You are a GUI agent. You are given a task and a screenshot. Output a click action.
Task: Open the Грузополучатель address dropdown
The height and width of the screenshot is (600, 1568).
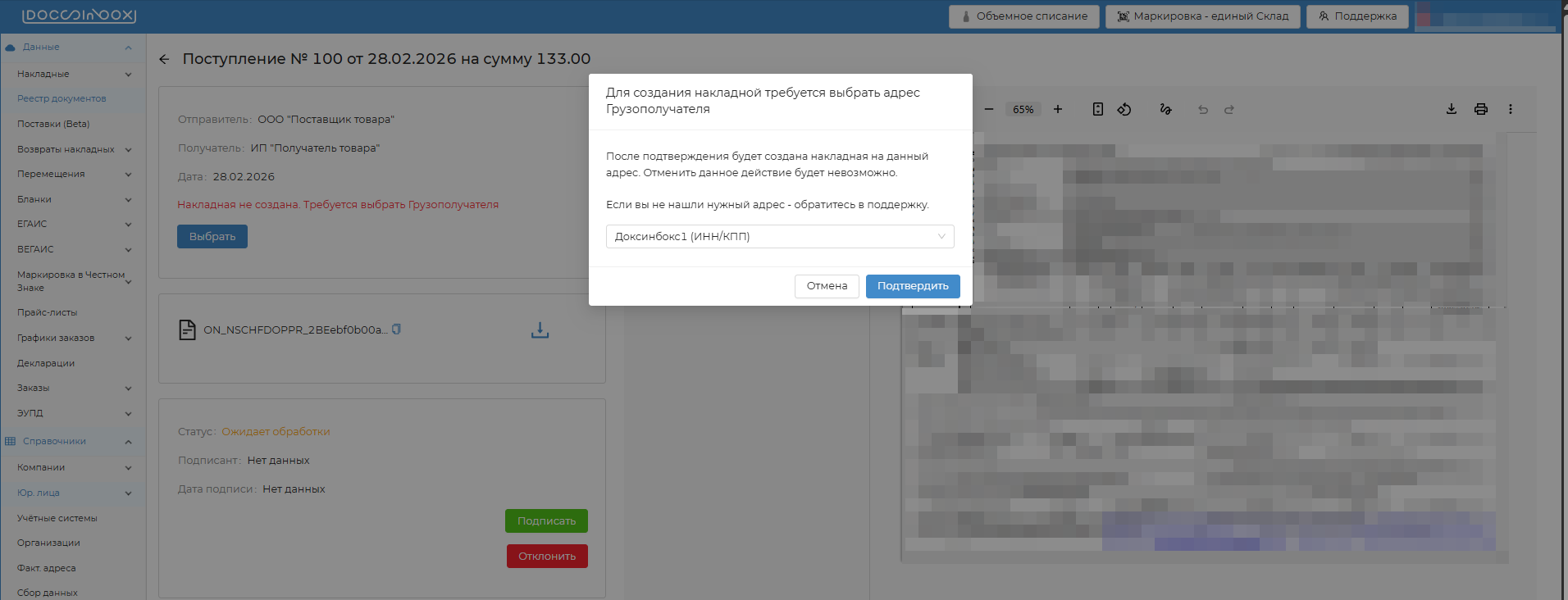[x=779, y=236]
